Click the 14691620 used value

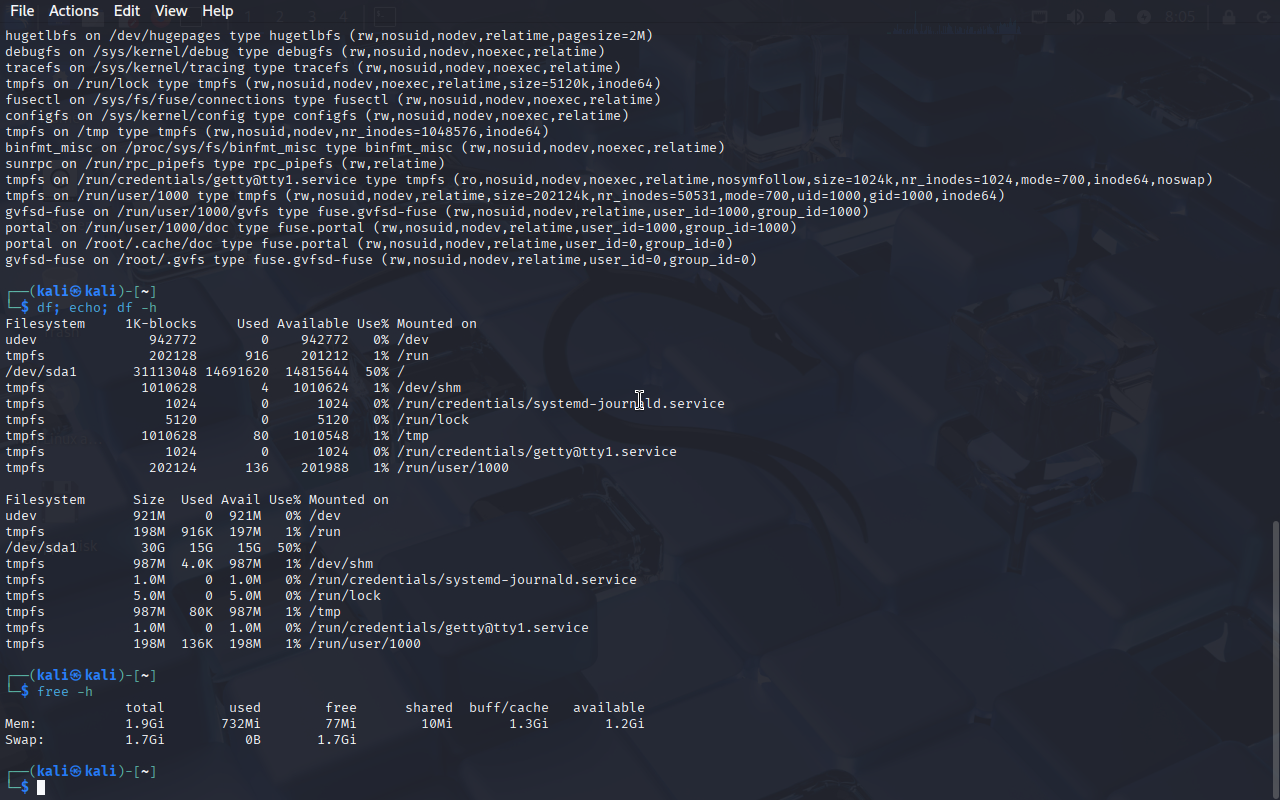tap(237, 371)
